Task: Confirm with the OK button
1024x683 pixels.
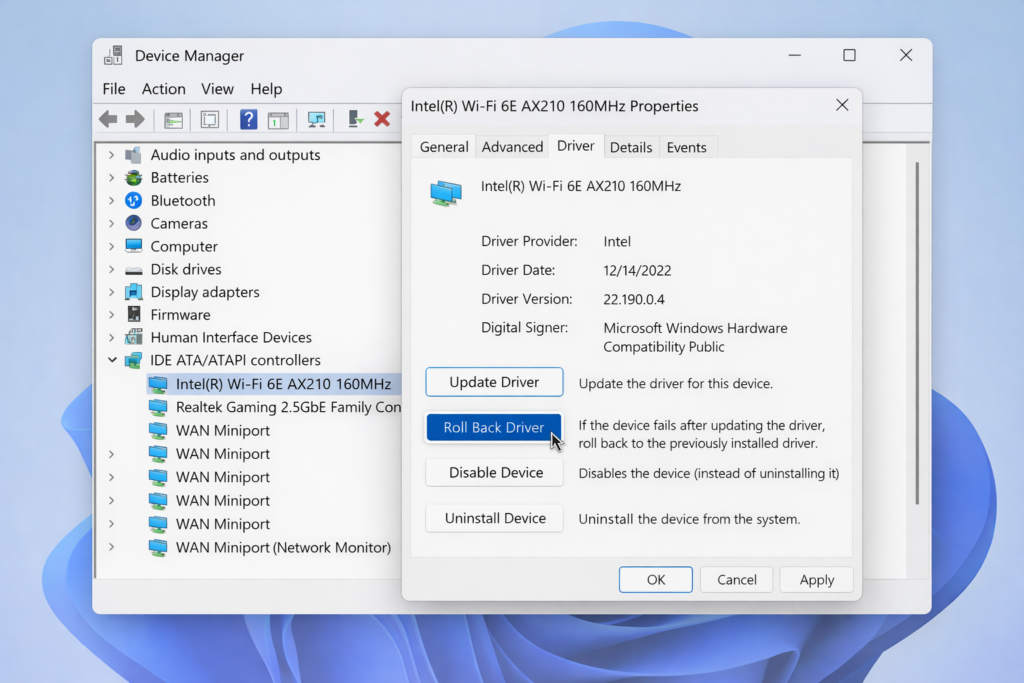Action: click(656, 580)
